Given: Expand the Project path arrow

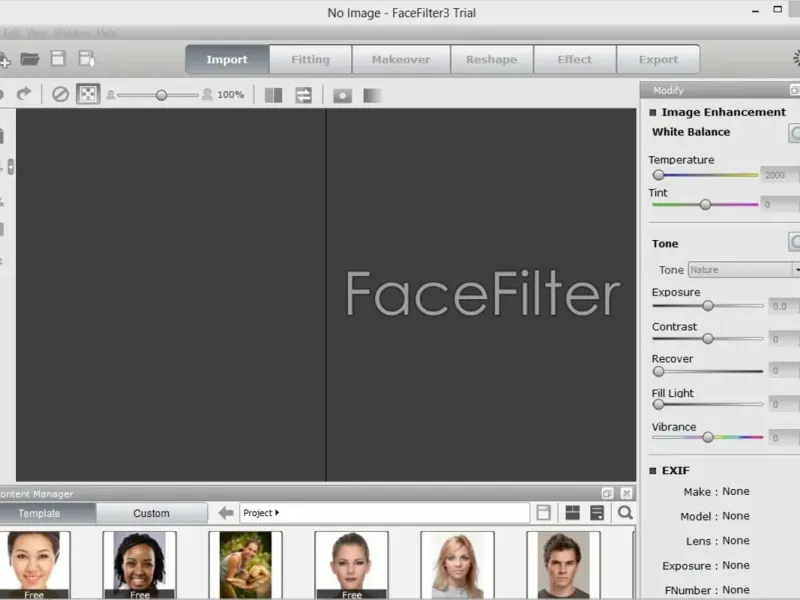Looking at the screenshot, I should pos(277,513).
